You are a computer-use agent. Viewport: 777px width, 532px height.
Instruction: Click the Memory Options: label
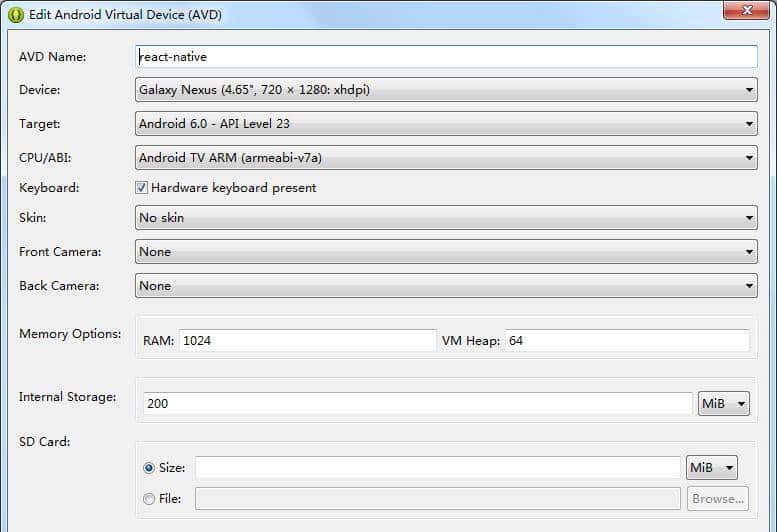[x=70, y=334]
